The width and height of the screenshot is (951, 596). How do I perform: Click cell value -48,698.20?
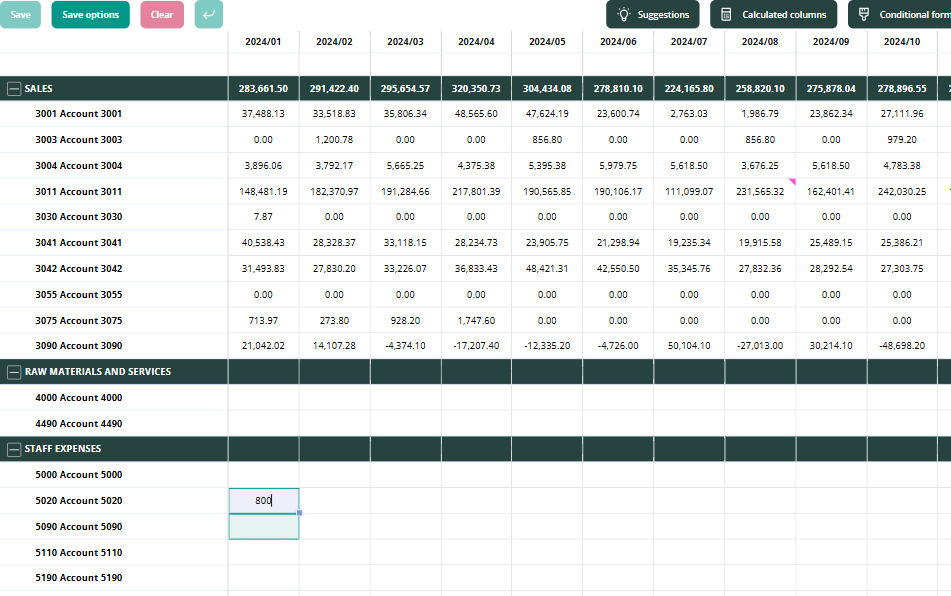click(902, 346)
